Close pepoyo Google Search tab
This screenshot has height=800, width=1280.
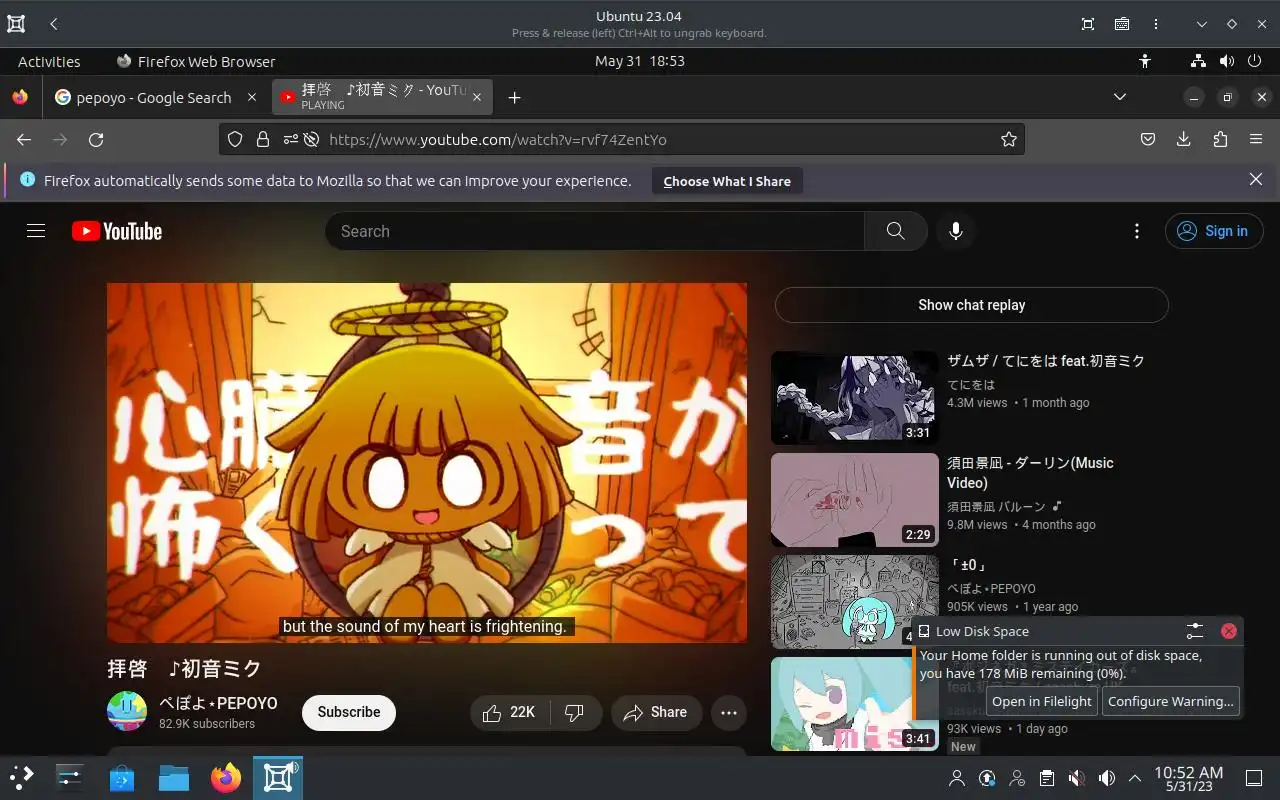(x=252, y=97)
